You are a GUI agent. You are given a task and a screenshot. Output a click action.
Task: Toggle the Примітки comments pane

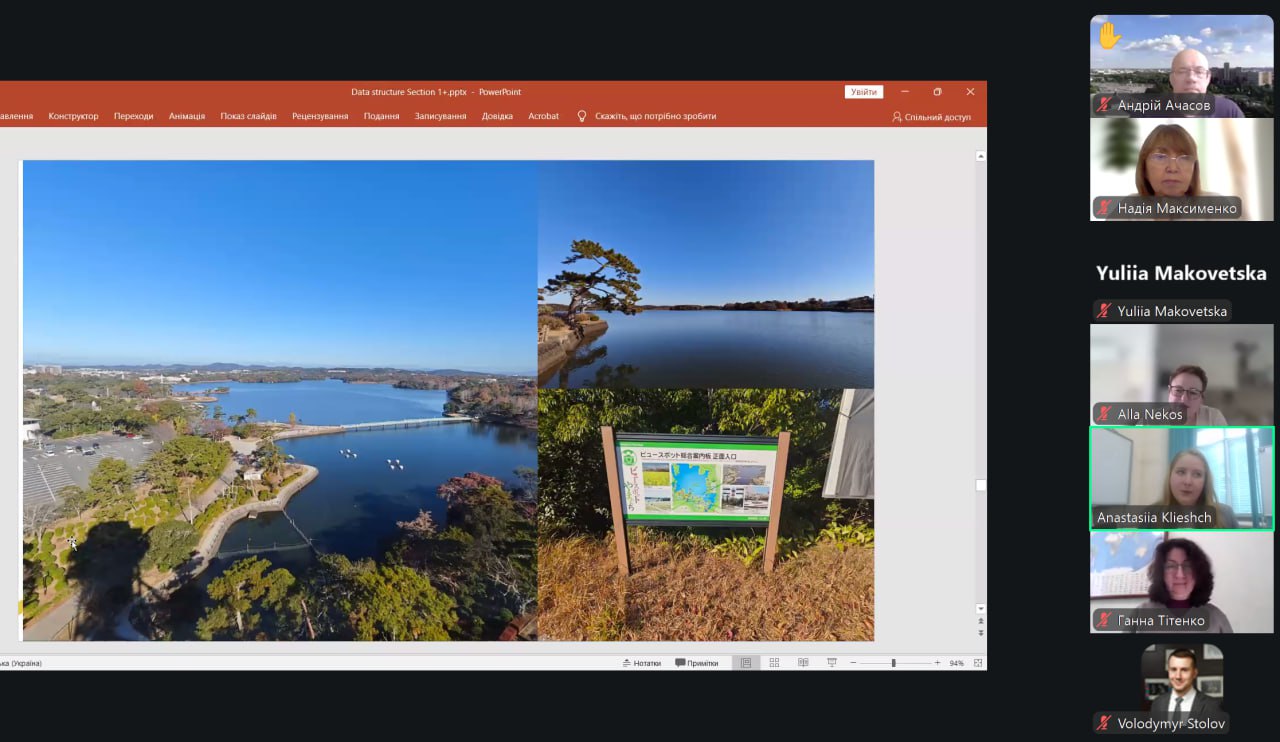coord(697,663)
